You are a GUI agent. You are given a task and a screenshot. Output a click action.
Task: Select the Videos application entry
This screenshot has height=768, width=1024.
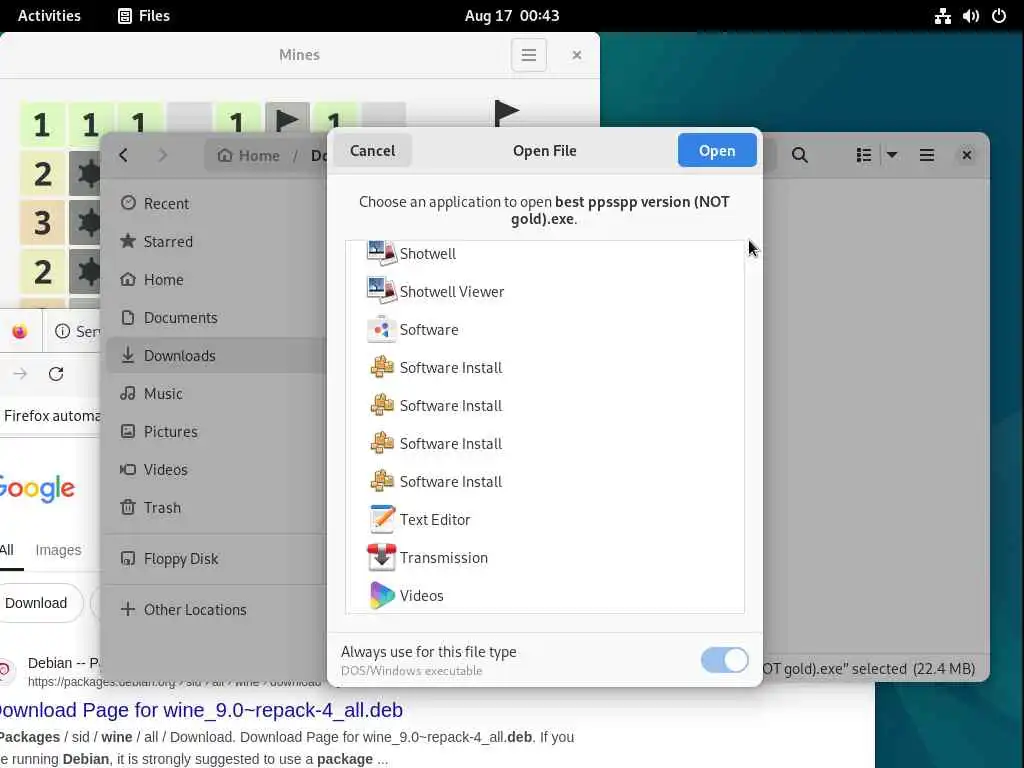545,595
